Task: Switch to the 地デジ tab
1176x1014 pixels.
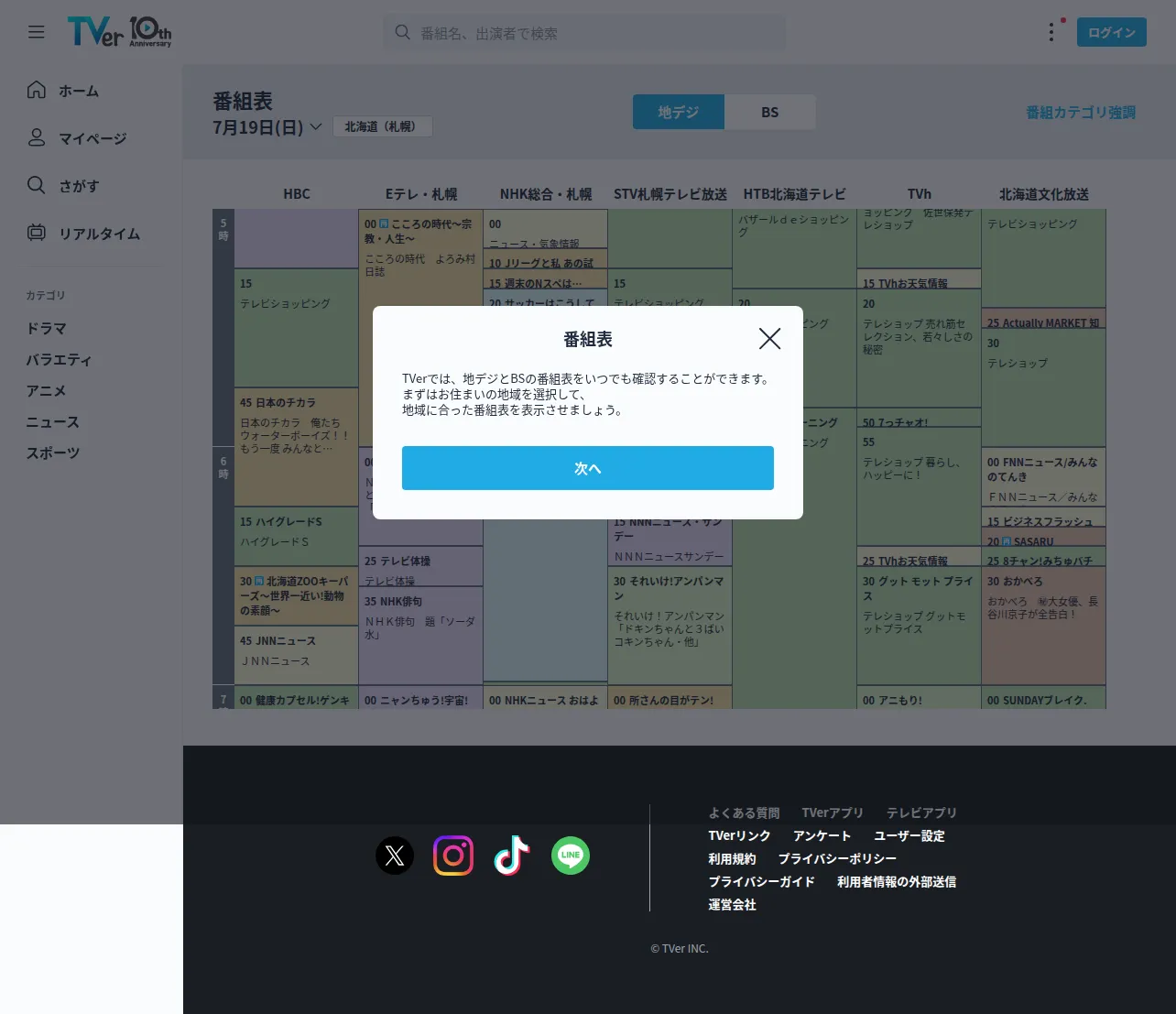Action: 679,112
